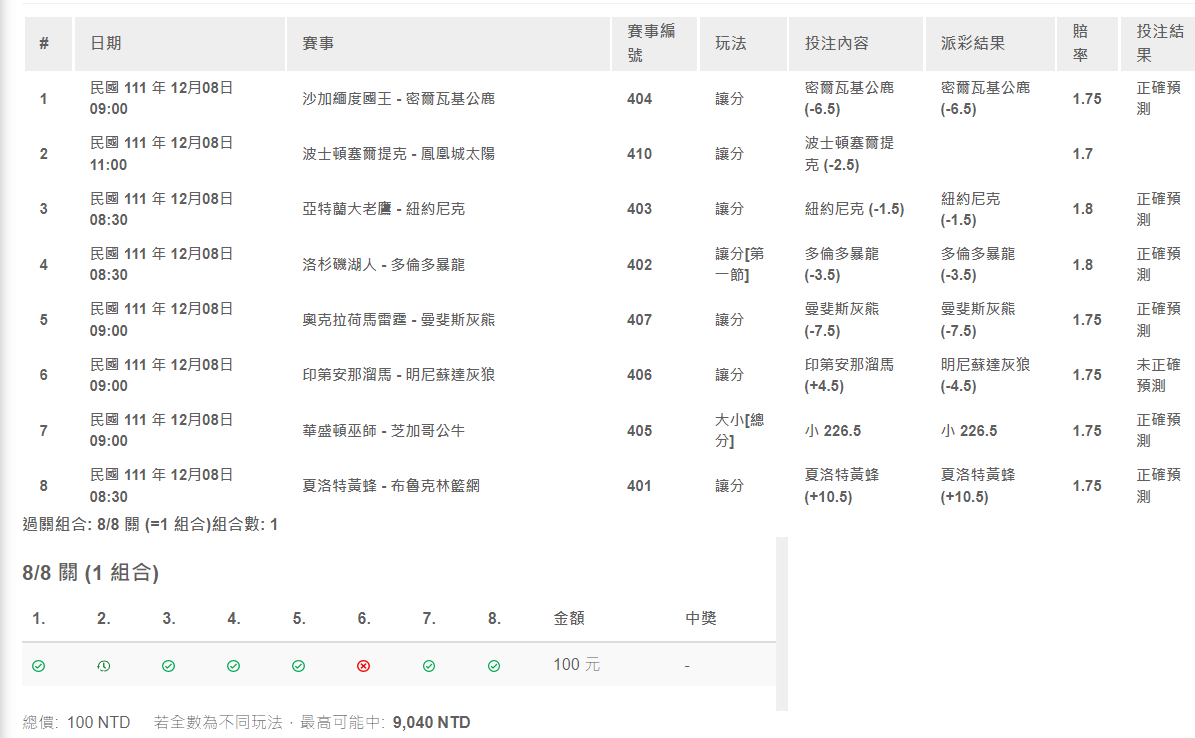1195x738 pixels.
Task: Click the 賽事 column header
Action: pyautogui.click(x=448, y=43)
